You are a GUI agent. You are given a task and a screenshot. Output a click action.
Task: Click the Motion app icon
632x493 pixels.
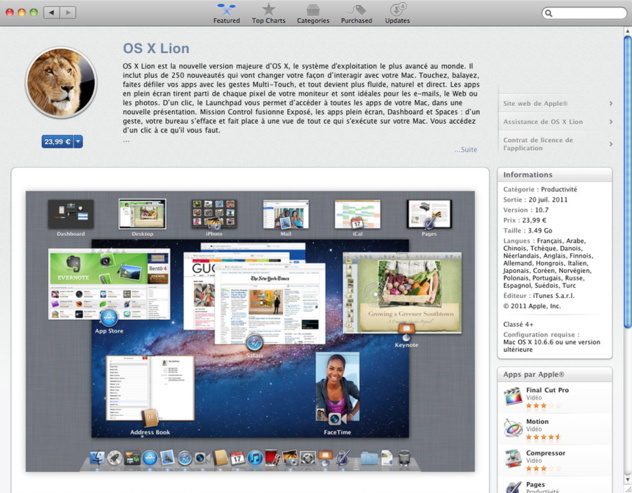pos(513,428)
